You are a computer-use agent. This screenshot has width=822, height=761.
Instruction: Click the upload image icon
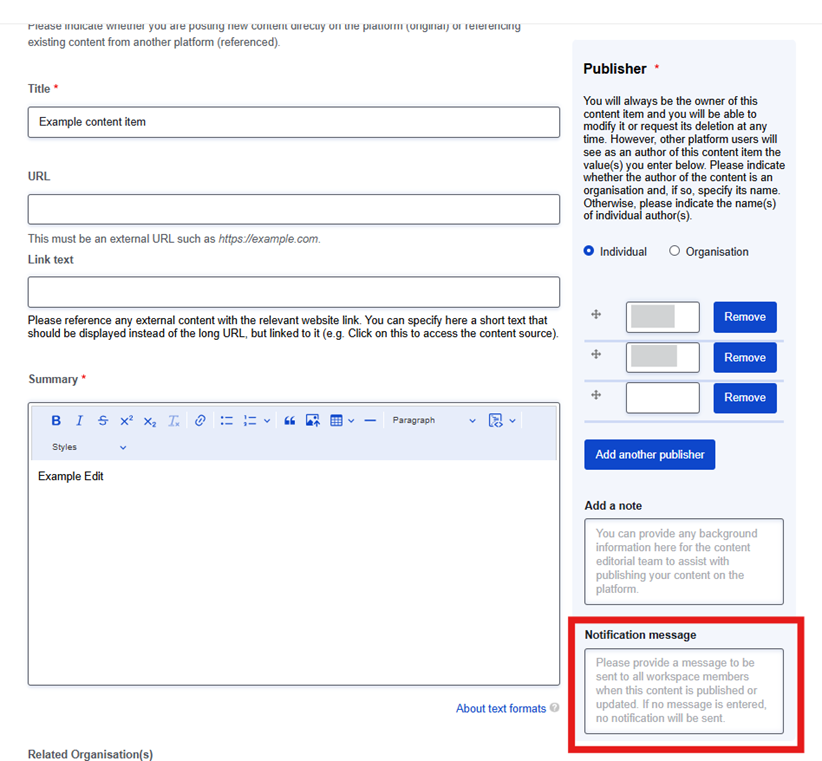tap(313, 421)
